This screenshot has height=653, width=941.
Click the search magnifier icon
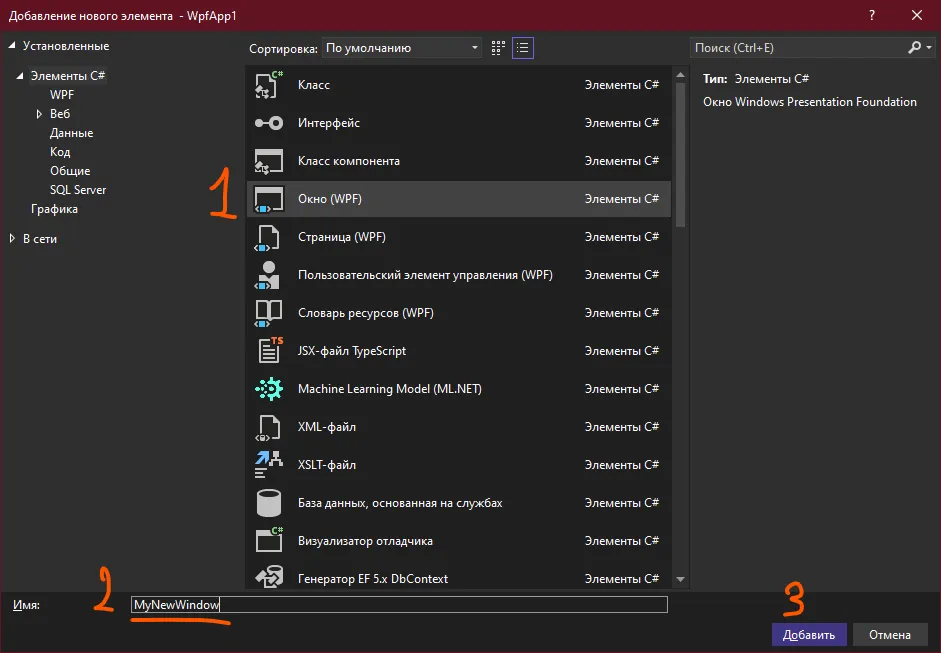(x=914, y=47)
